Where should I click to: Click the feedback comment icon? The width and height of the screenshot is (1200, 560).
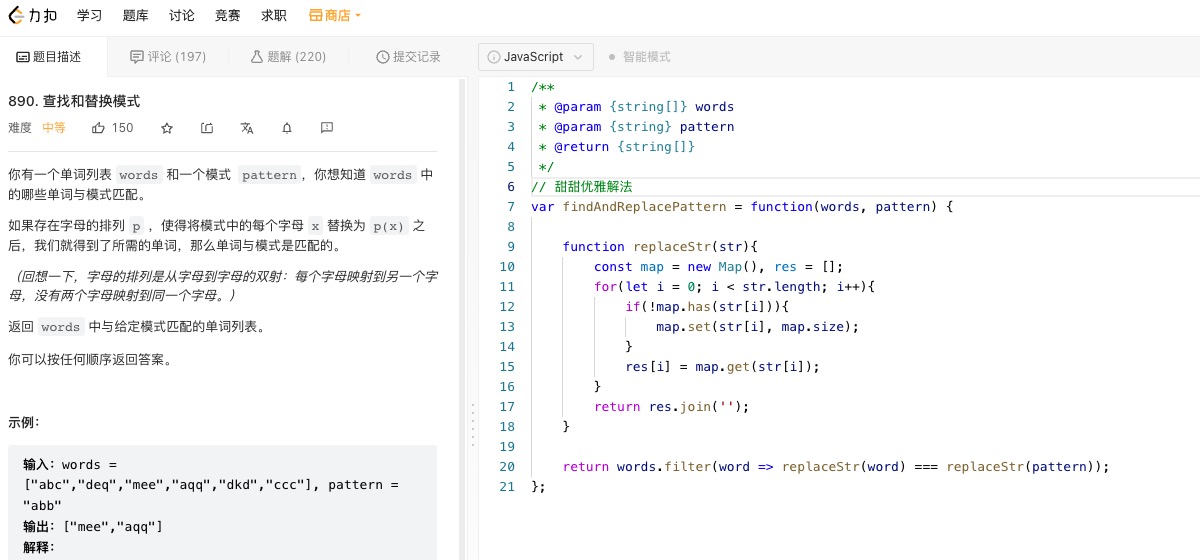(327, 128)
